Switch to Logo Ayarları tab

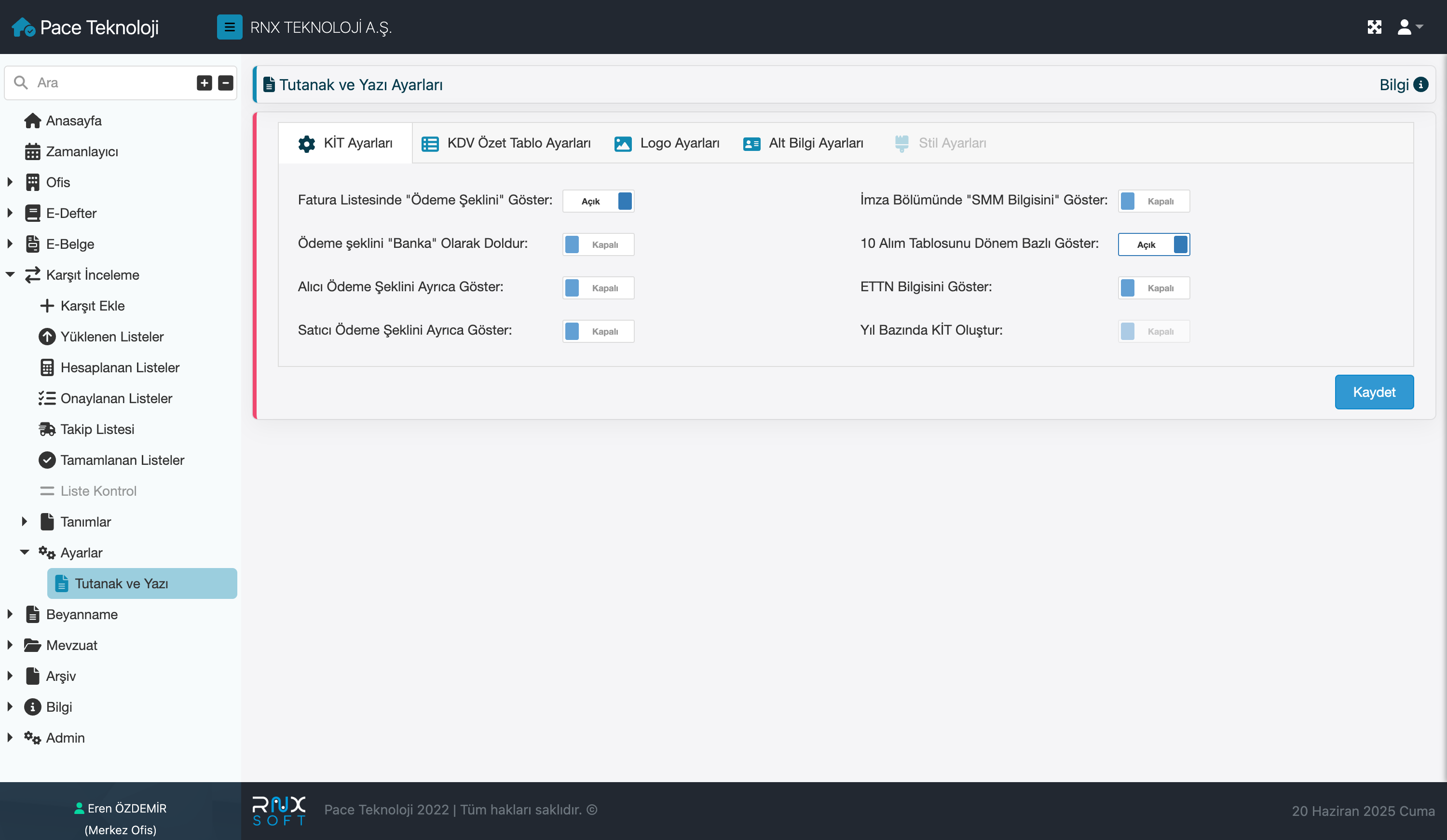[667, 143]
